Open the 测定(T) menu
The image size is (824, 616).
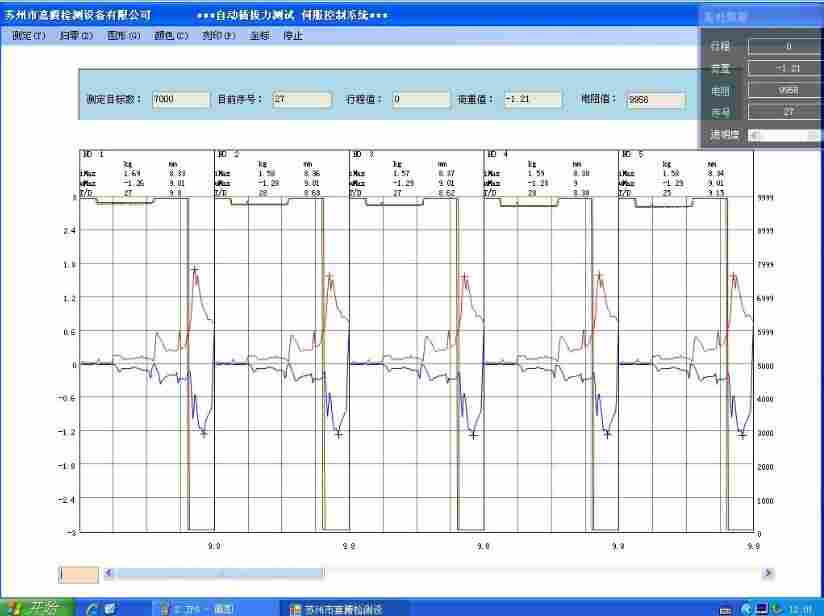tap(28, 36)
